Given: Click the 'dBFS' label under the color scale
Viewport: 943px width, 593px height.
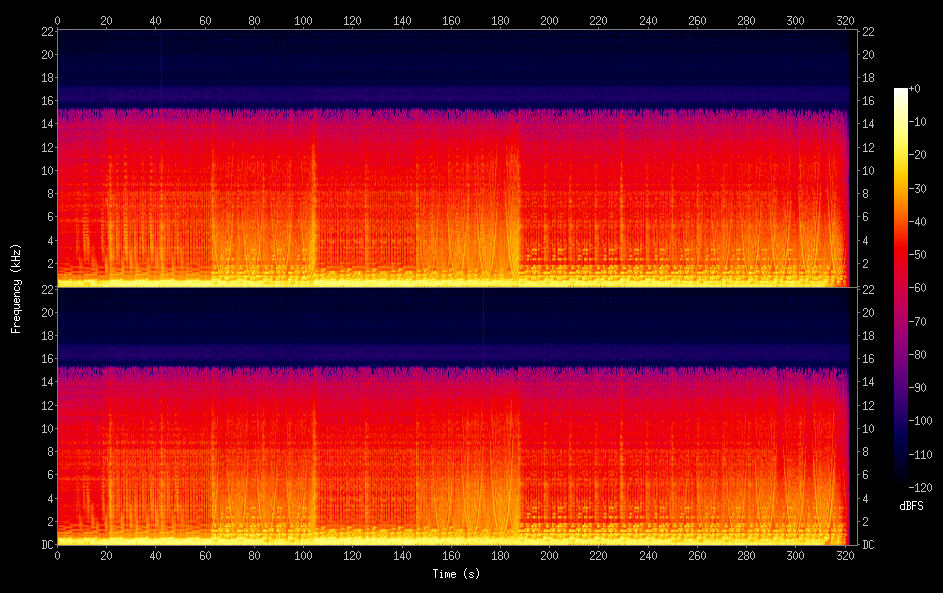Looking at the screenshot, I should click(911, 507).
